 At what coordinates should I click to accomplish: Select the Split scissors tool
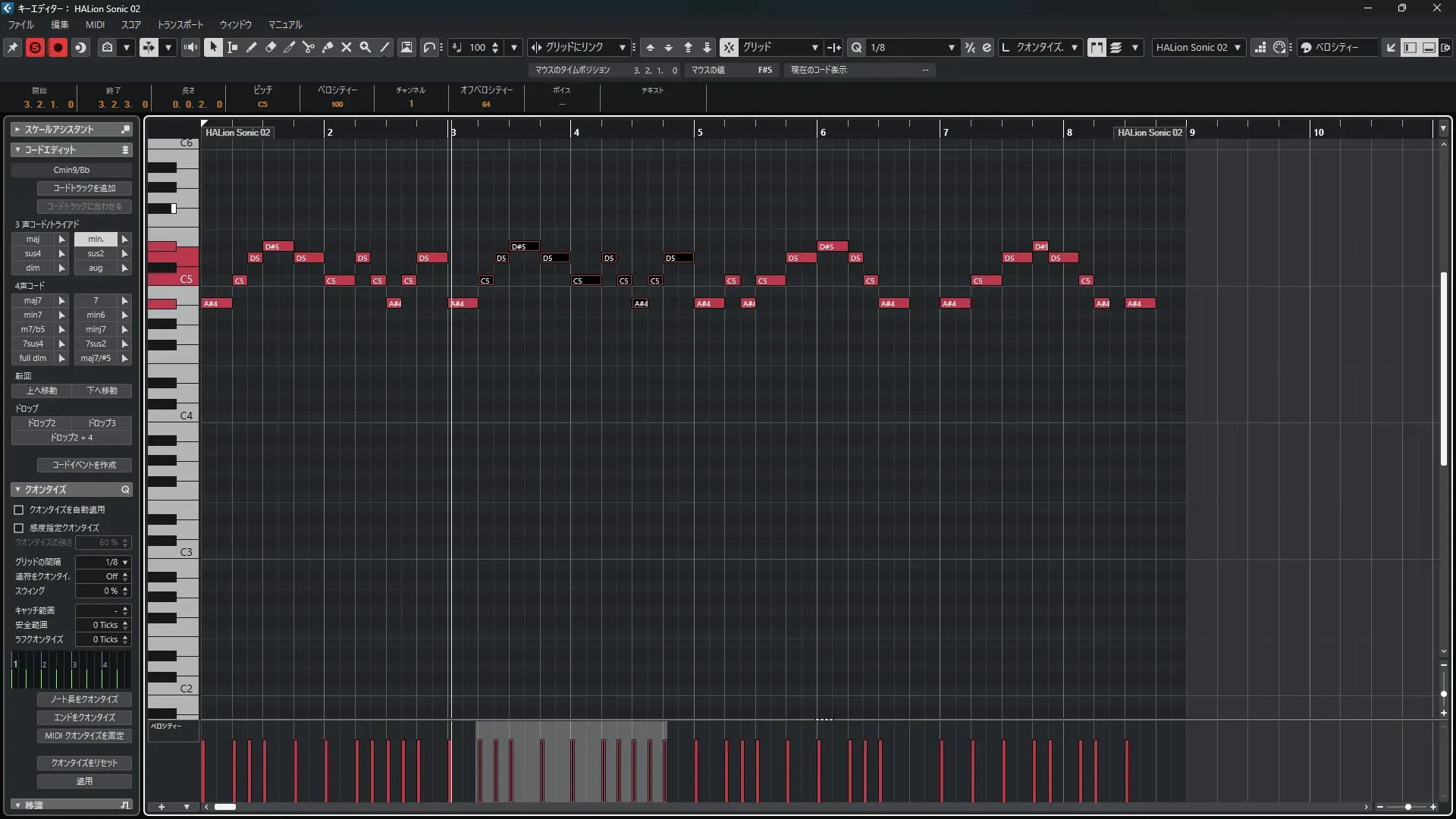point(309,47)
